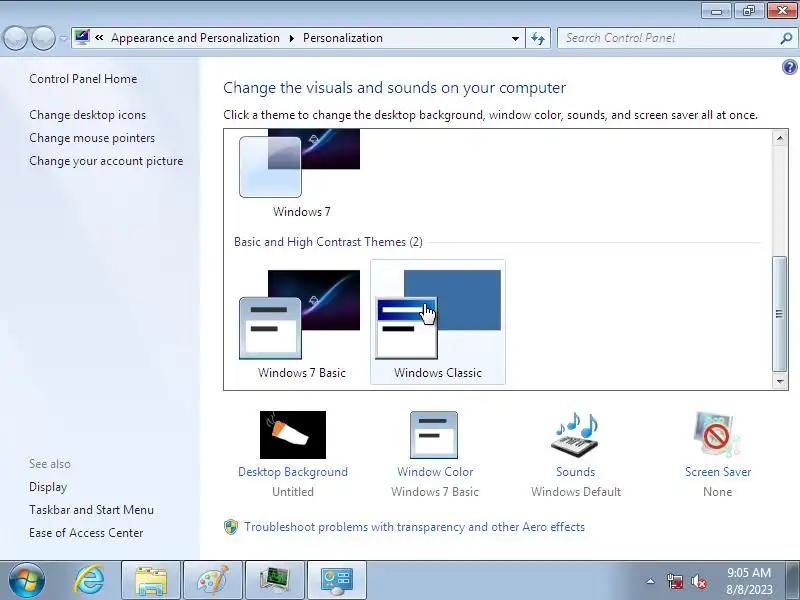Click the theme list scroll down arrow
Screen dimensions: 800x600
click(x=780, y=381)
